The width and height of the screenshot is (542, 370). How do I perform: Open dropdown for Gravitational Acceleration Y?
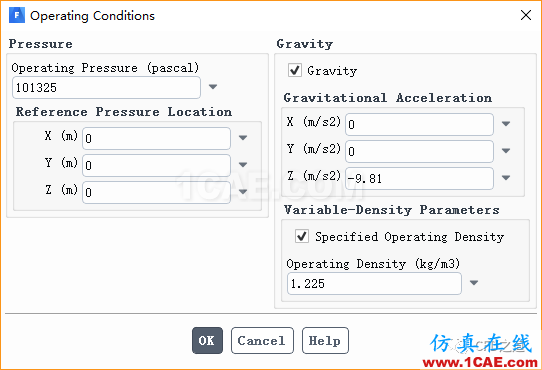click(x=506, y=151)
